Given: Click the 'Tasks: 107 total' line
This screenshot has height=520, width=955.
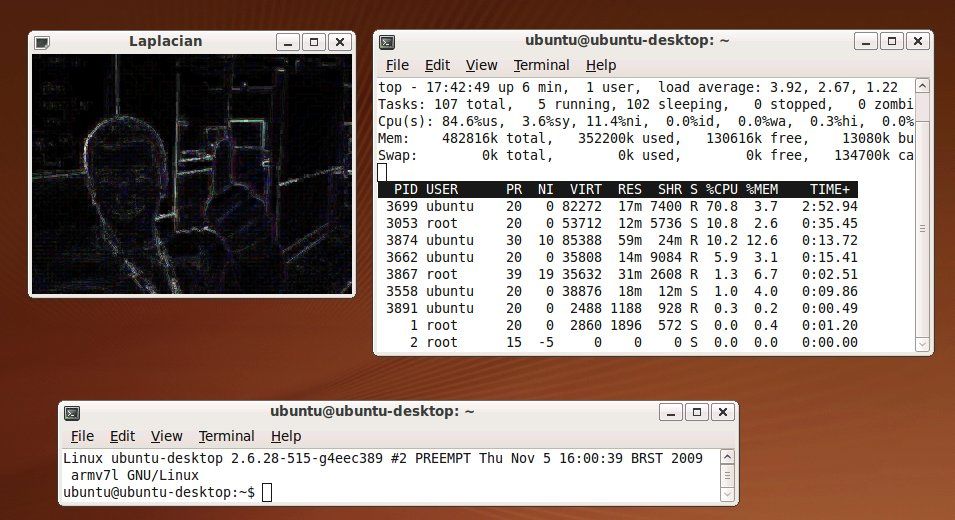Looking at the screenshot, I should click(x=646, y=105).
